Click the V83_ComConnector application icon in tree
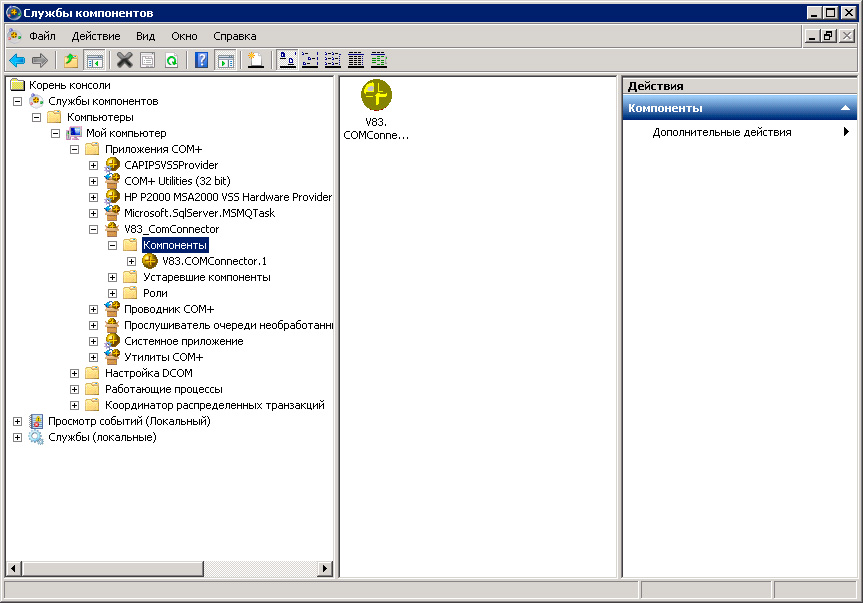The height and width of the screenshot is (603, 863). pos(112,228)
